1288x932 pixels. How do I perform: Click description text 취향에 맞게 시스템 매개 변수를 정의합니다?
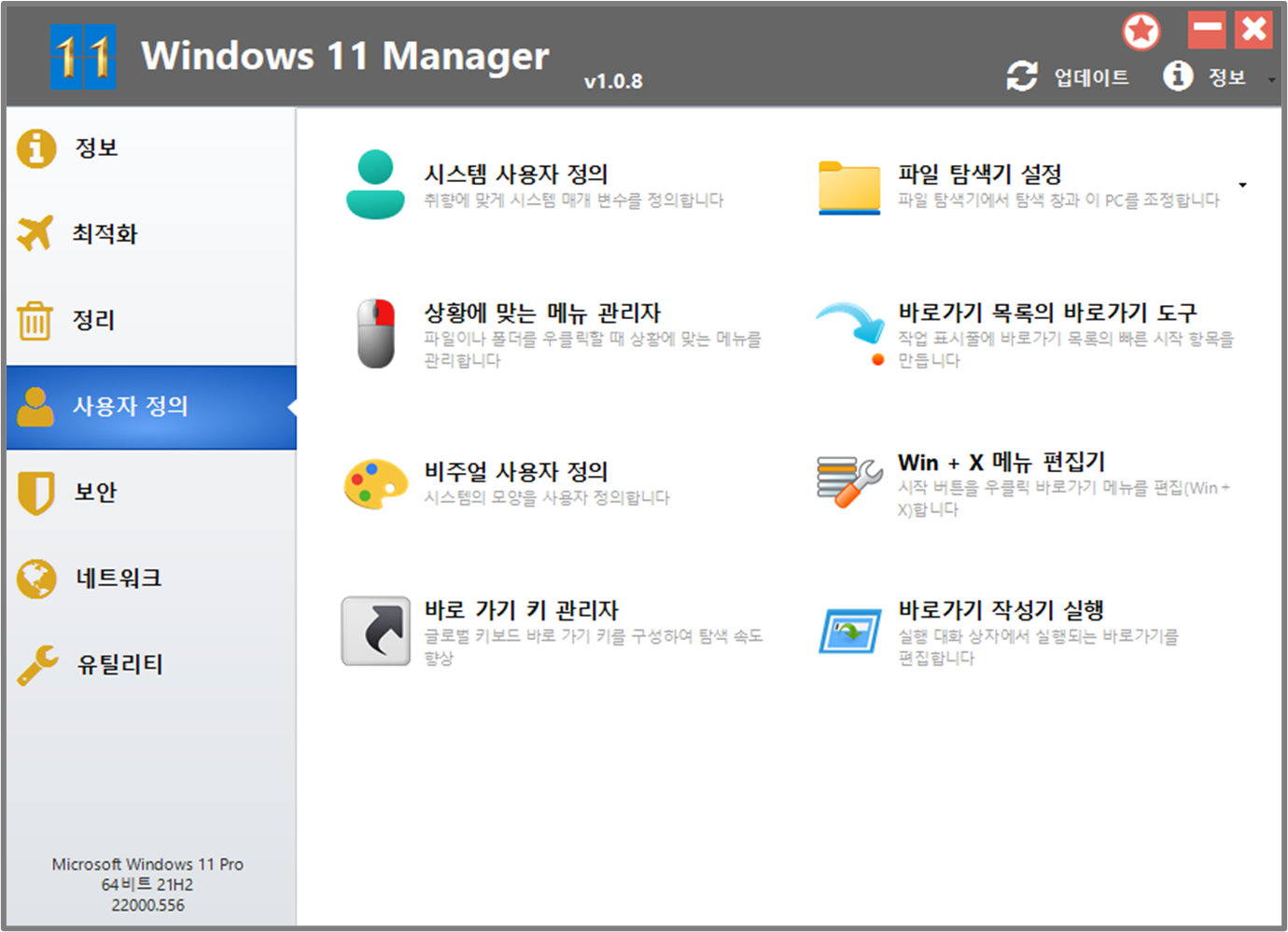574,201
